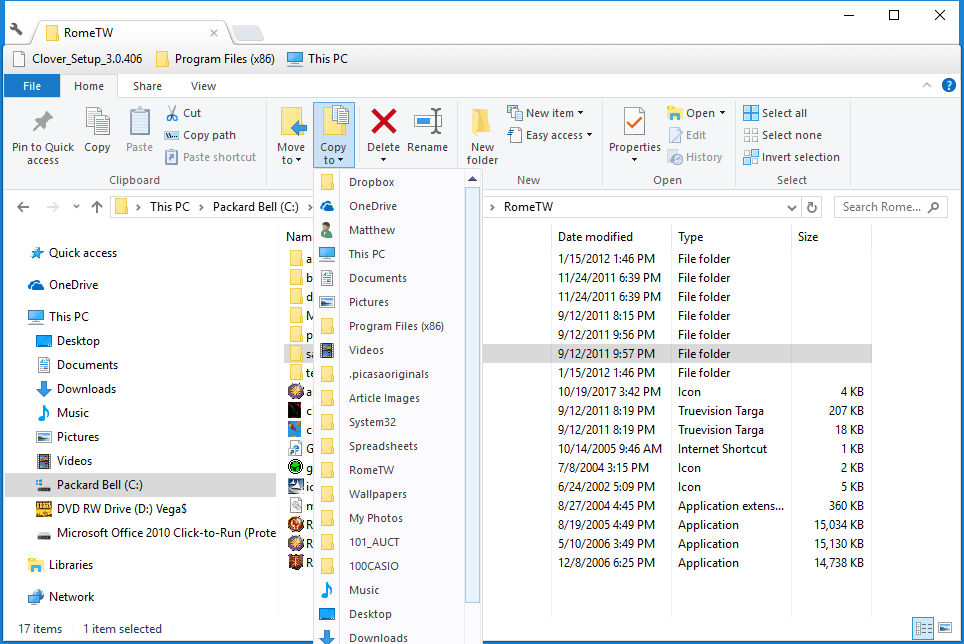Screen dimensions: 964x644
Task: Go up one folder level
Action: tap(97, 207)
